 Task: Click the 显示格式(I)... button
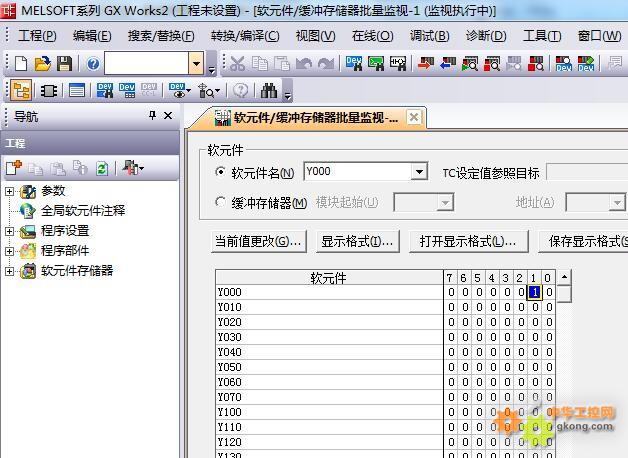(356, 241)
